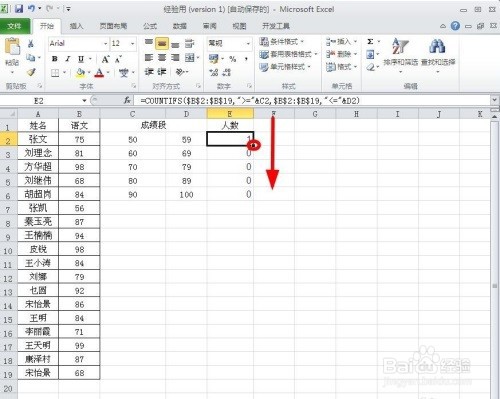This screenshot has width=500, height=399.
Task: Switch to the Page Layout tab
Action: [113, 26]
